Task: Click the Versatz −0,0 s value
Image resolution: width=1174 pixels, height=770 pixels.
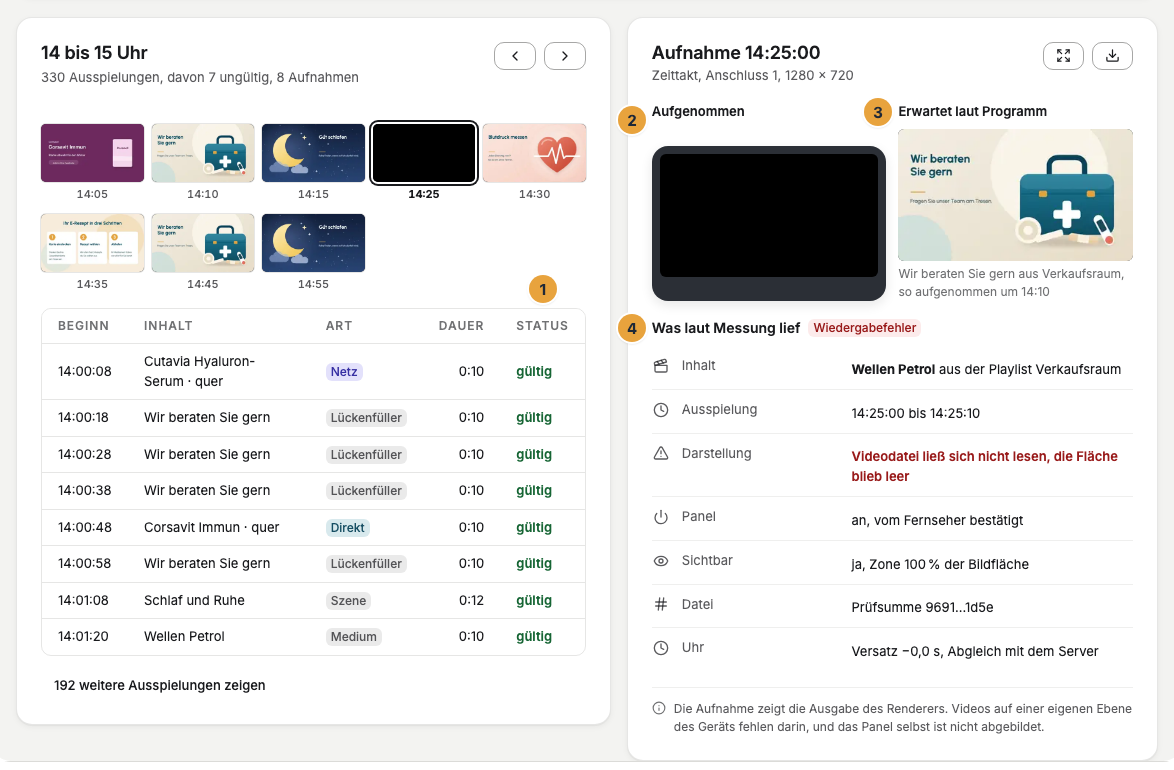Action: pos(975,652)
